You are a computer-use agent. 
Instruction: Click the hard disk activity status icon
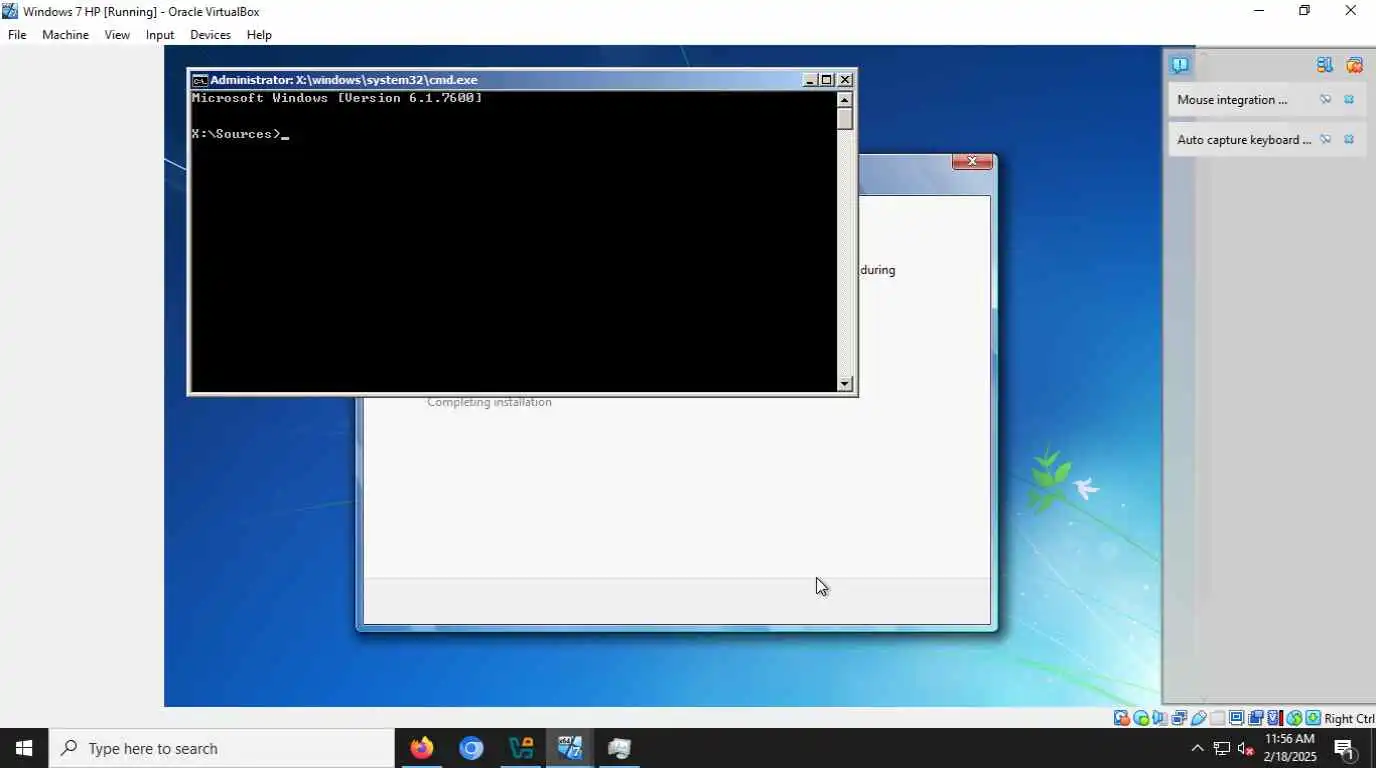click(1122, 718)
